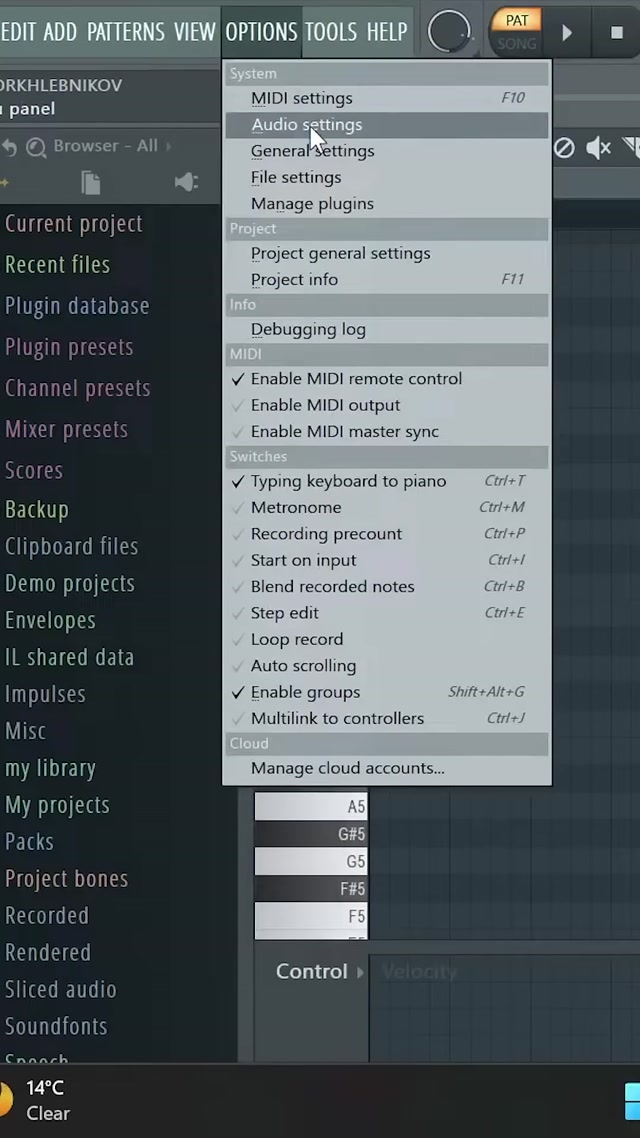Select Audio settings from Options menu

coord(306,125)
